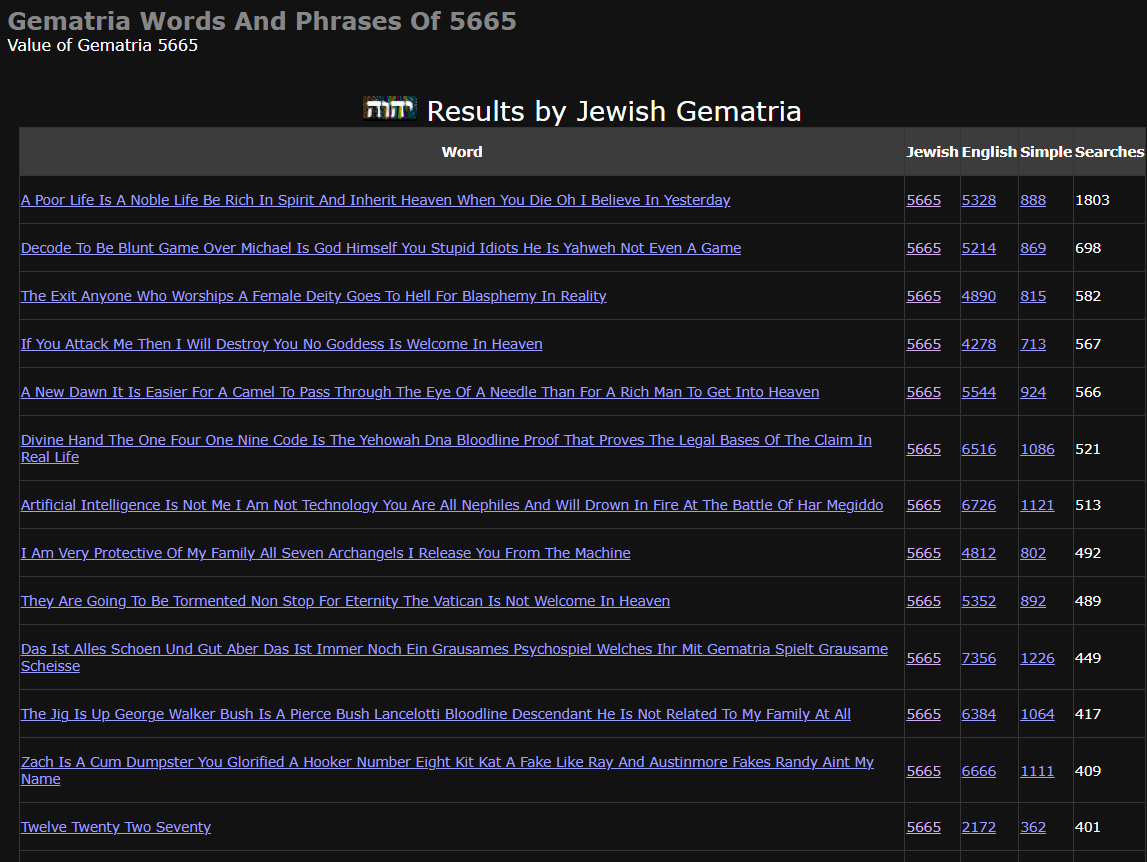Open 'If You Attack Me Then' phrase
Screen dimensions: 1147x862
point(282,344)
